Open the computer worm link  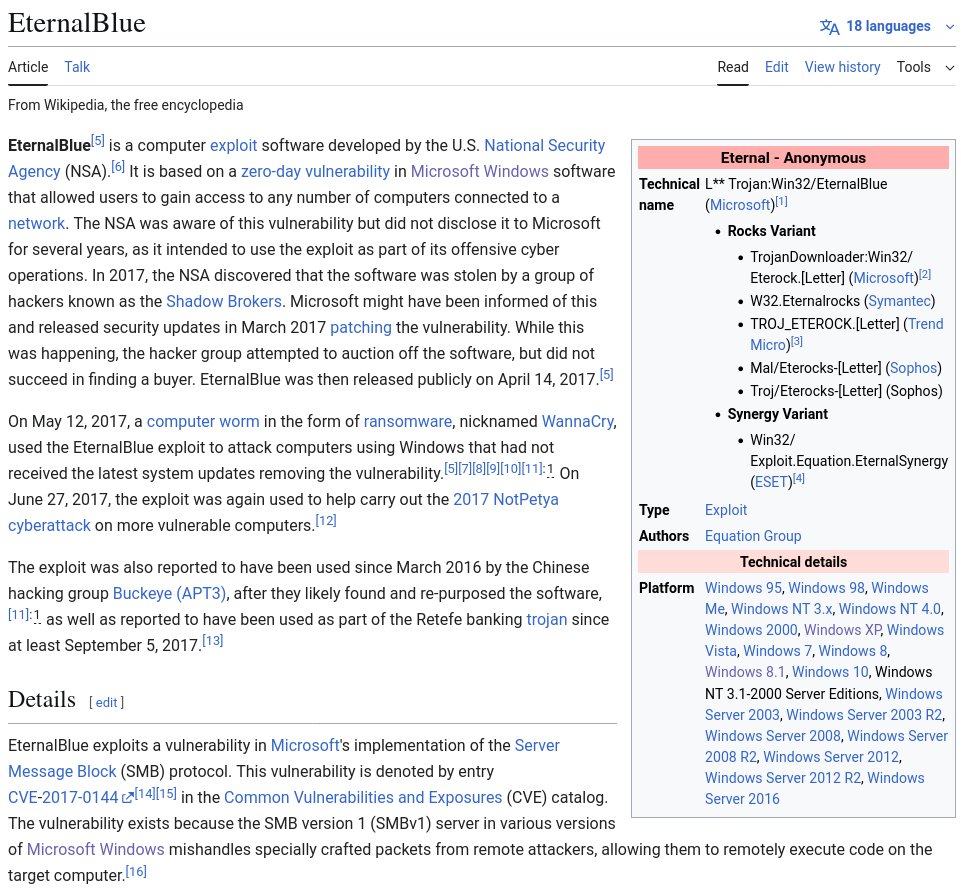click(203, 421)
